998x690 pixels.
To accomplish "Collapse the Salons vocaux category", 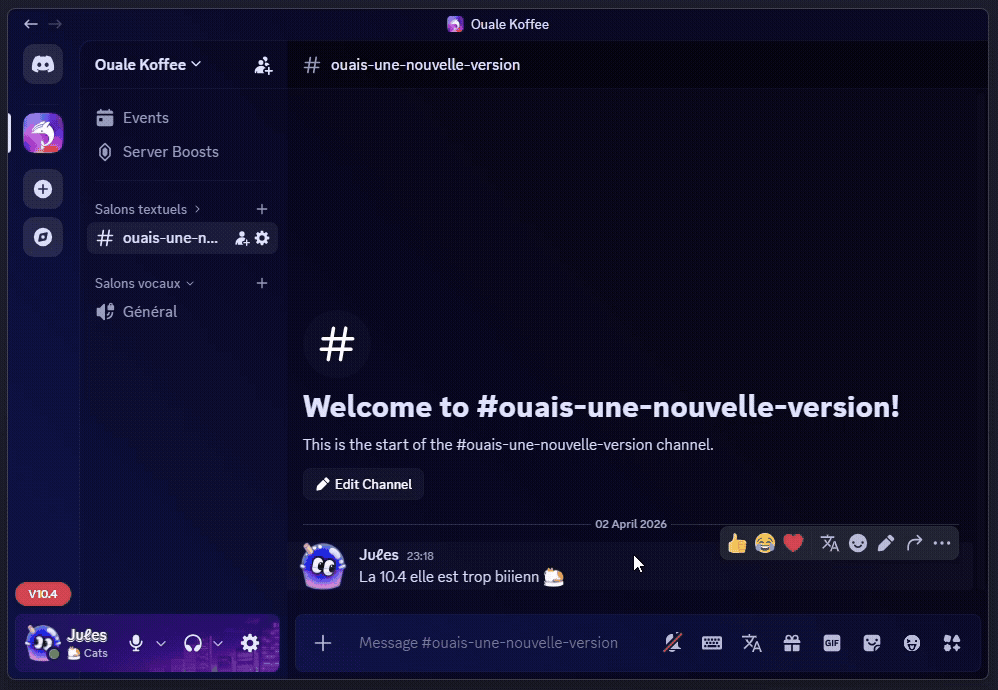I will click(x=144, y=283).
